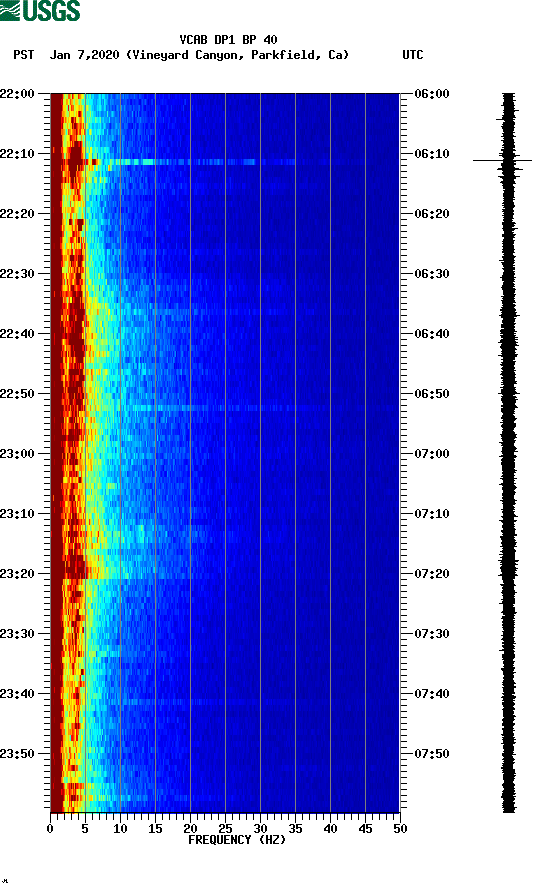Click the 07:20 UTC time label
The width and height of the screenshot is (552, 892).
[x=432, y=574]
